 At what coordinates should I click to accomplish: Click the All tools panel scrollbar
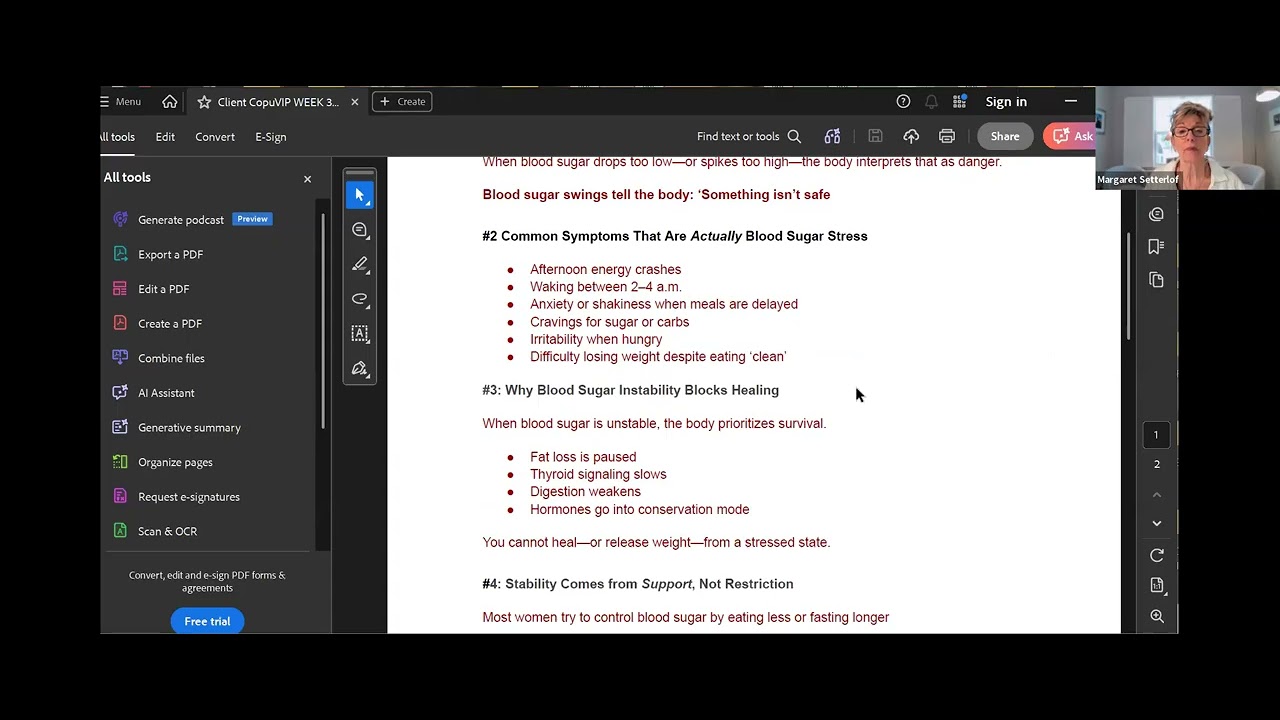[323, 320]
